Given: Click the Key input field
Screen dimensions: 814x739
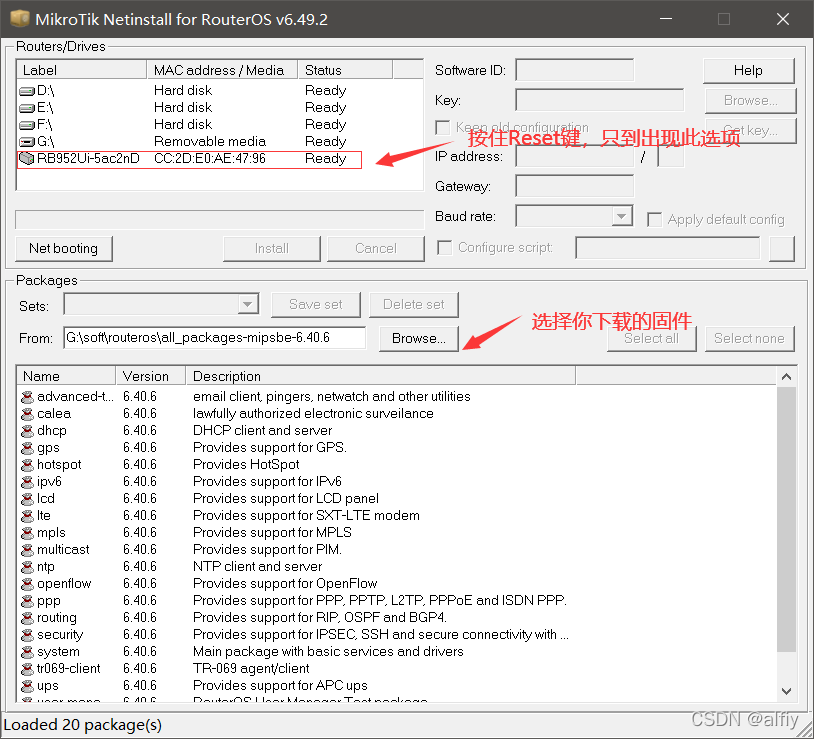Looking at the screenshot, I should click(x=600, y=100).
